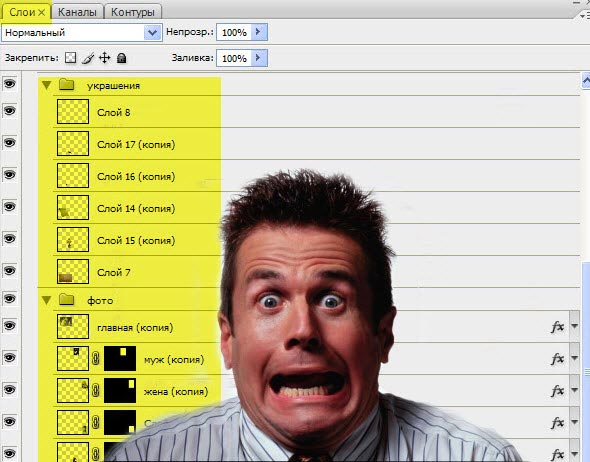
Task: Toggle visibility of Слой 14 (копия)
Action: click(10, 207)
